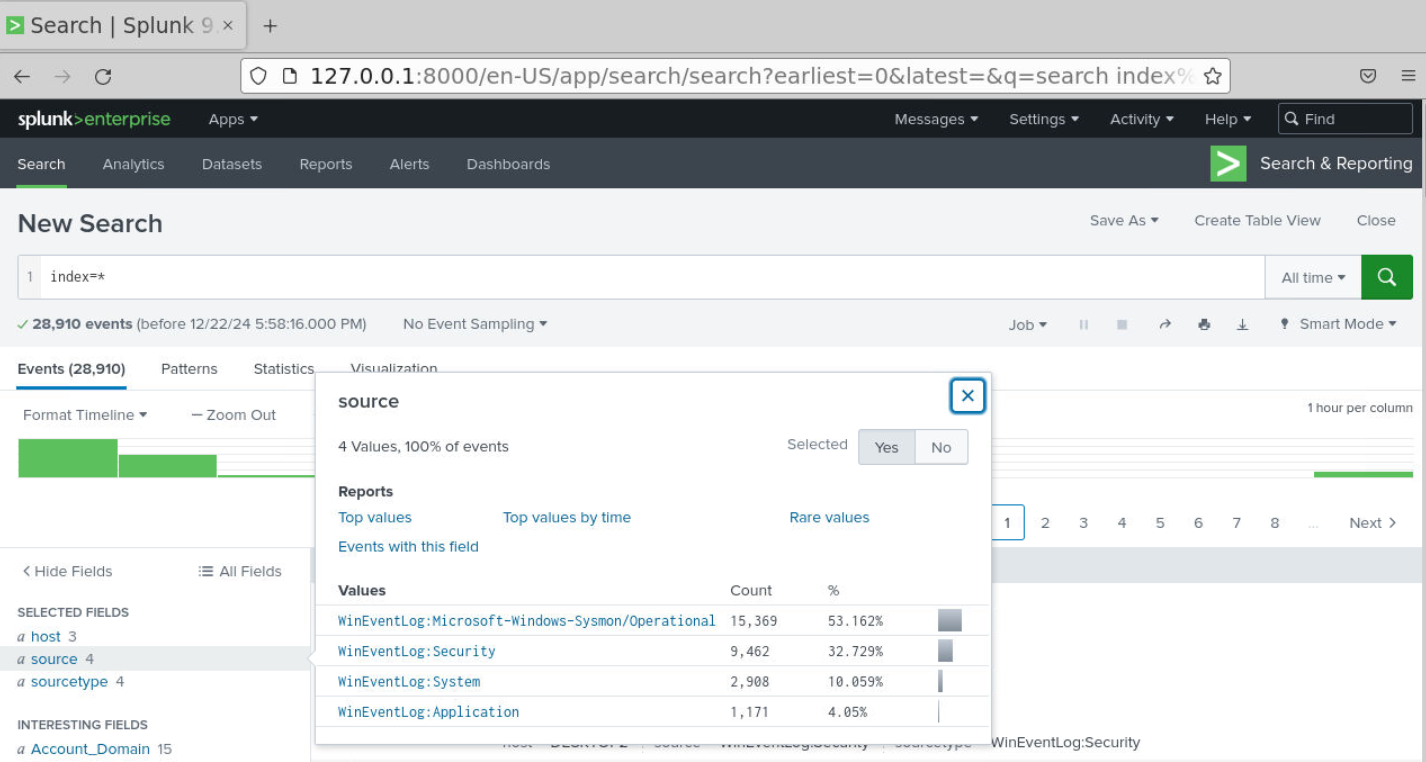The height and width of the screenshot is (762, 1426).
Task: Pause the search job
Action: 1084,324
